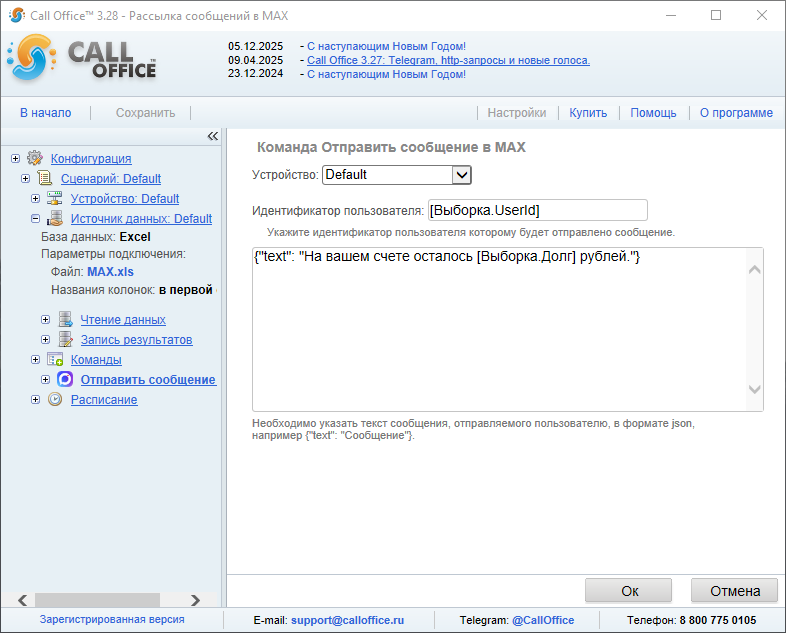The width and height of the screenshot is (786, 633).
Task: Click the Команды icon in tree
Action: (55, 359)
